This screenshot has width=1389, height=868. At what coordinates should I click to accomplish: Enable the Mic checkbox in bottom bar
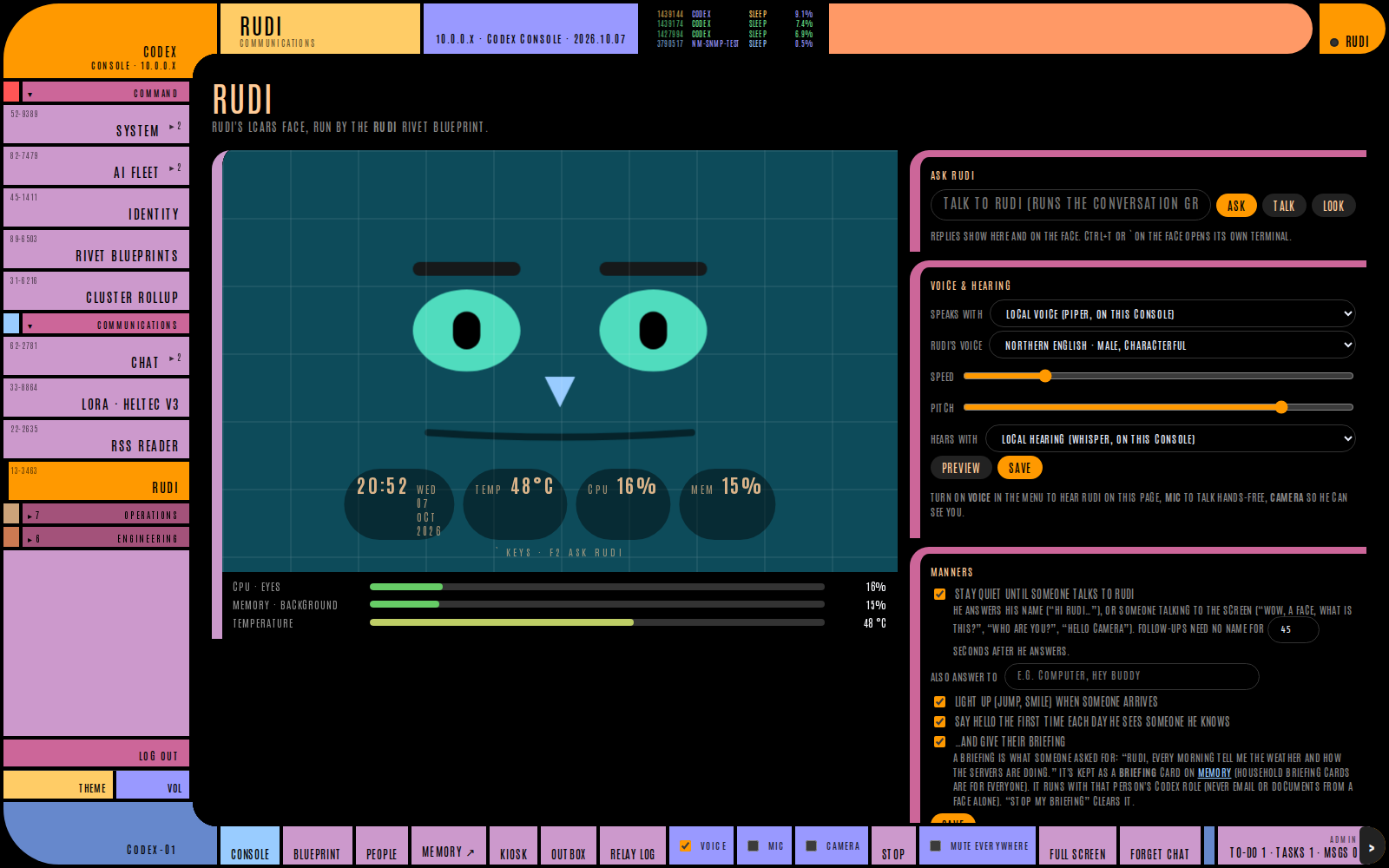(x=754, y=846)
